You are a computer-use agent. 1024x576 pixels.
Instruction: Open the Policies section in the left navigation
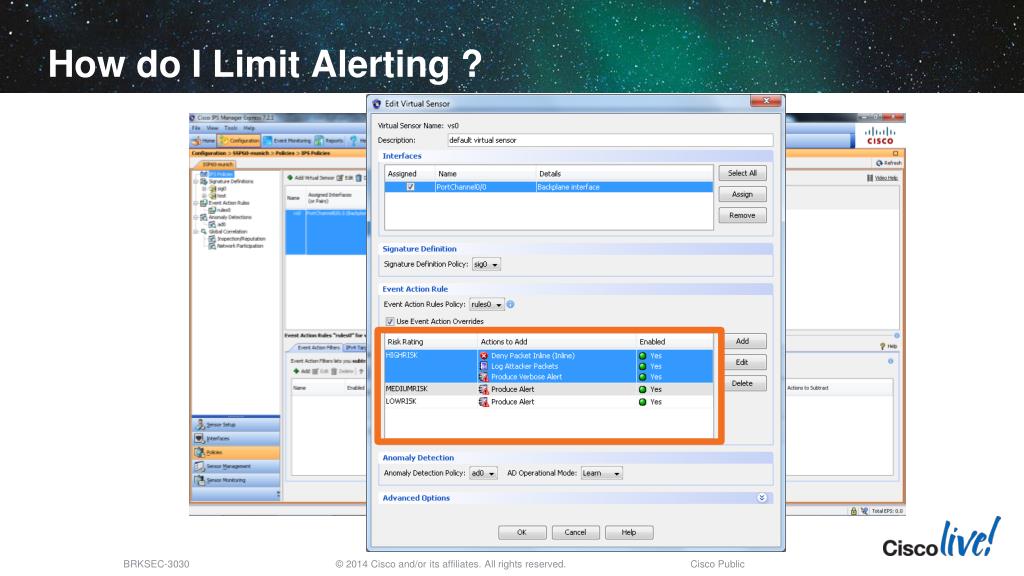point(236,452)
